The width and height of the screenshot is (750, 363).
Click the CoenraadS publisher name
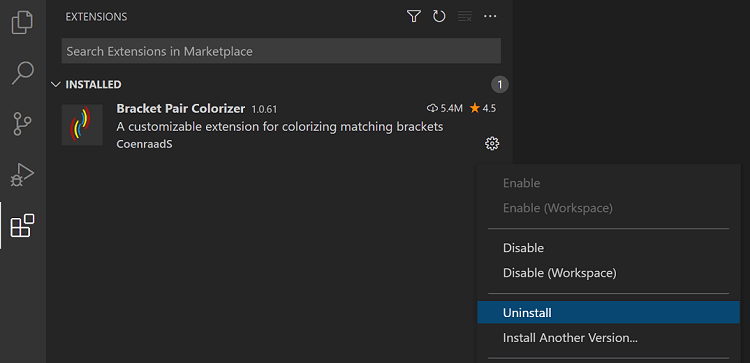coord(144,144)
